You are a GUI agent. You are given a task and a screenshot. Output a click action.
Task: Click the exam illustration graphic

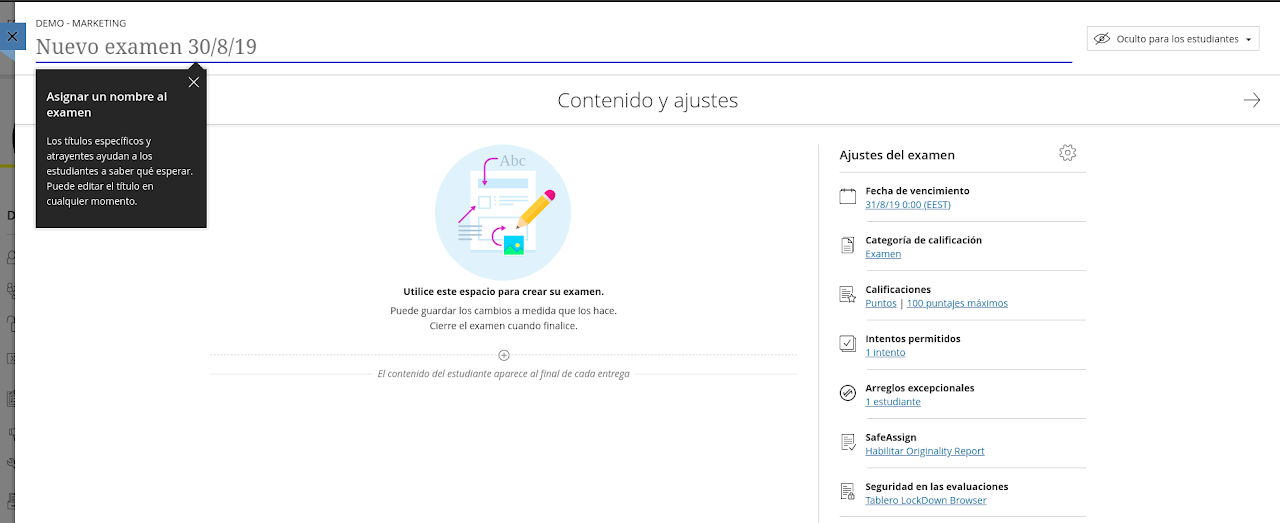pos(503,211)
